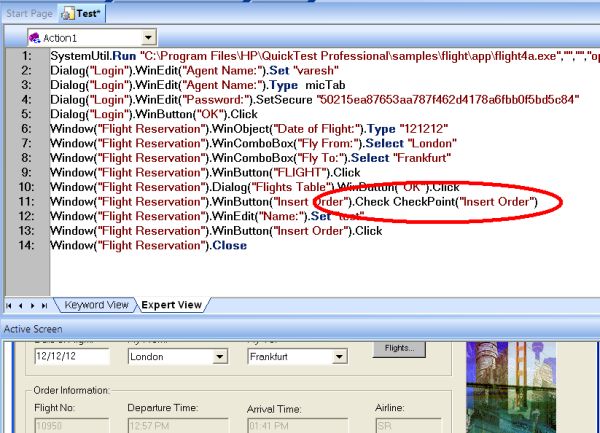Click the Flight Reservation Close statement line 14

[148, 245]
